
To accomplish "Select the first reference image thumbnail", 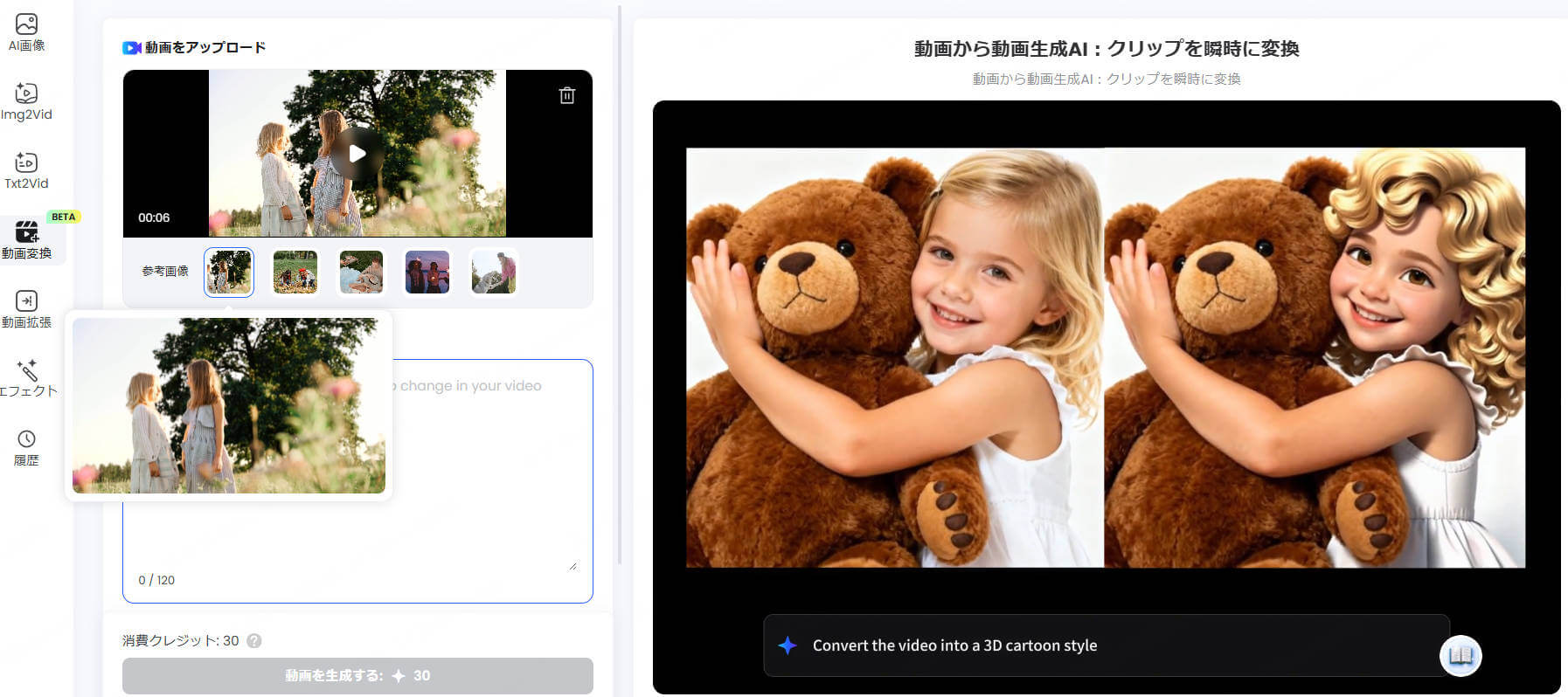I will pos(229,272).
